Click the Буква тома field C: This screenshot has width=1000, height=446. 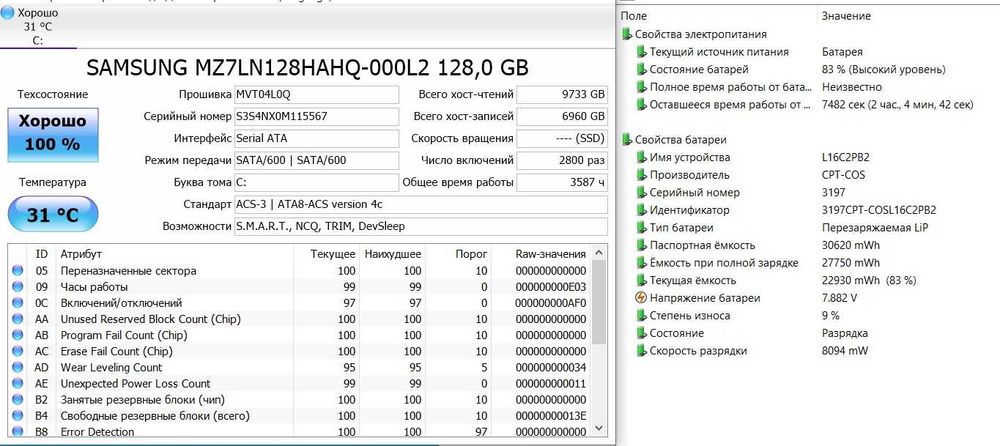pos(316,182)
